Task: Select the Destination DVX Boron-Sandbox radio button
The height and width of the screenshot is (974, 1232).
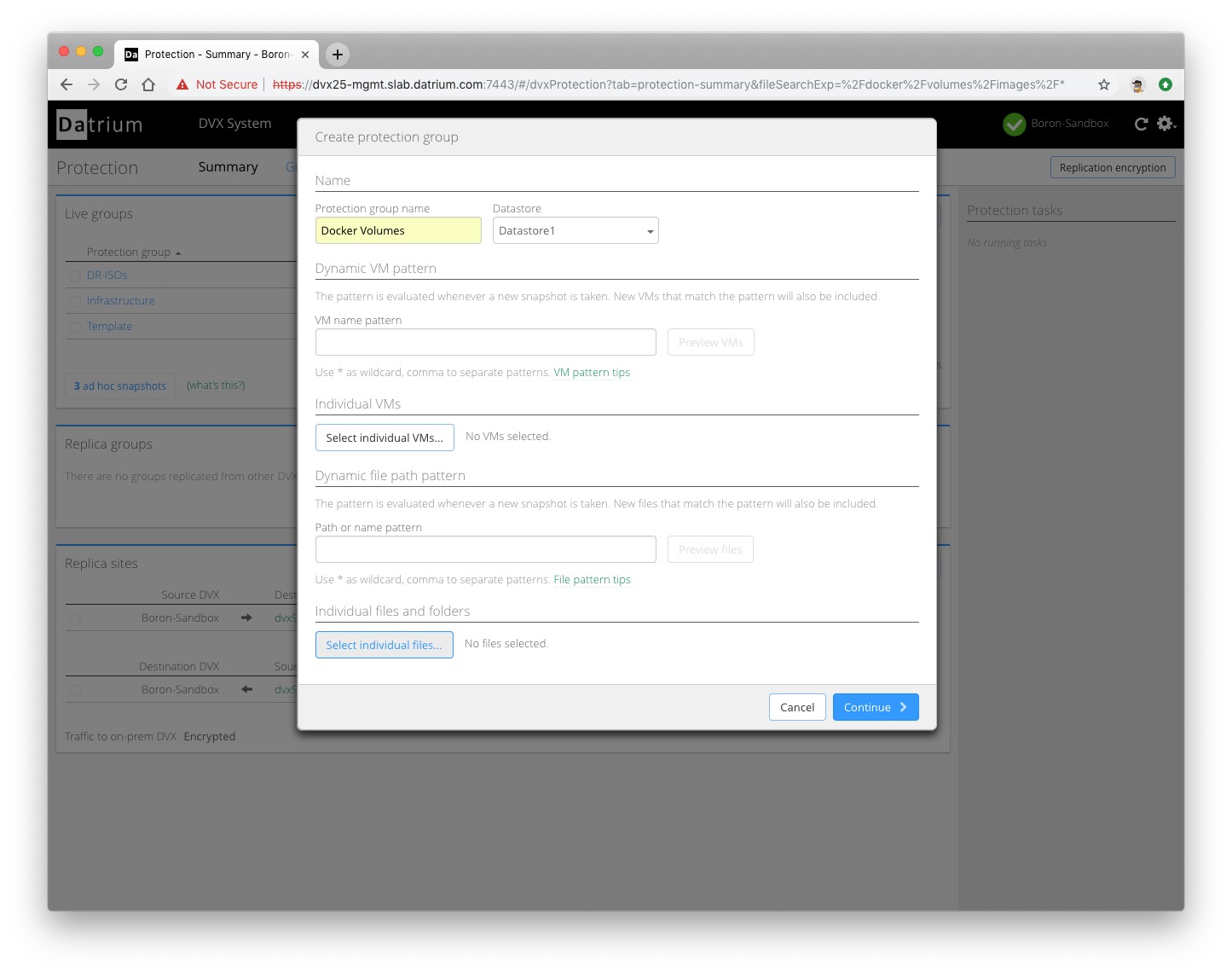Action: coord(75,691)
